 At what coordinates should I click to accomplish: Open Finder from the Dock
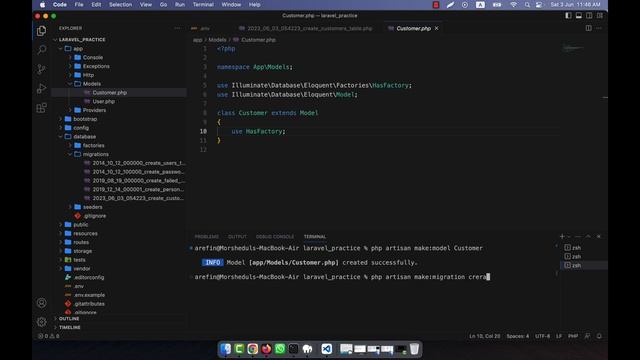[225, 349]
